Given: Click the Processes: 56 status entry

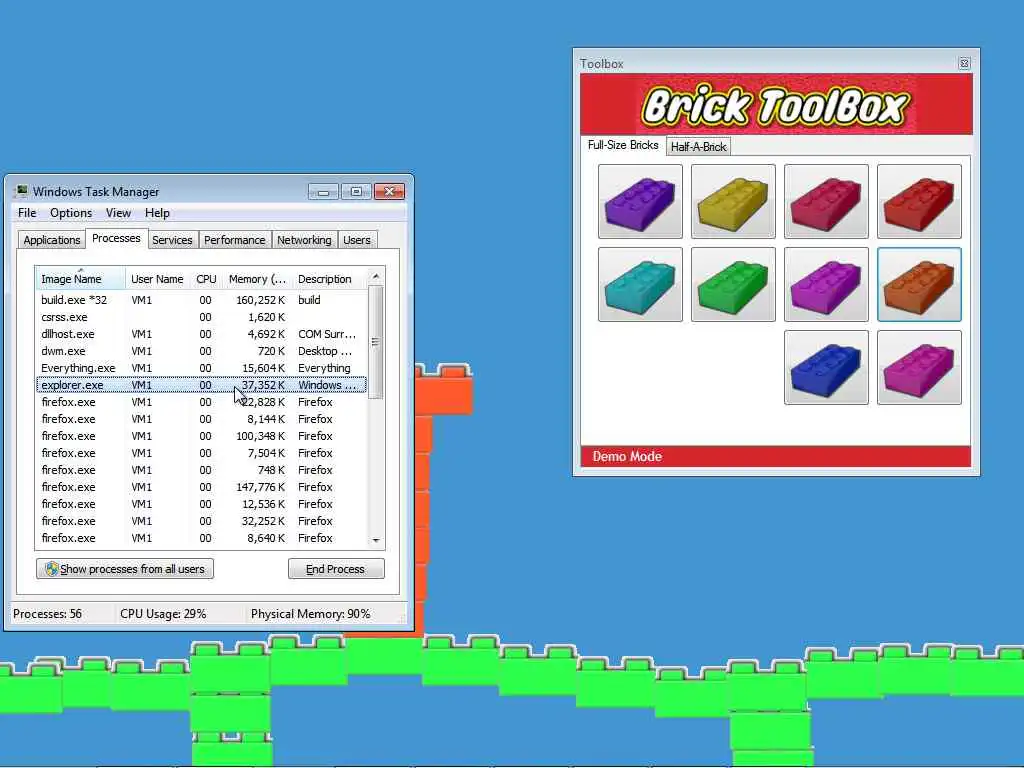Looking at the screenshot, I should click(48, 614).
